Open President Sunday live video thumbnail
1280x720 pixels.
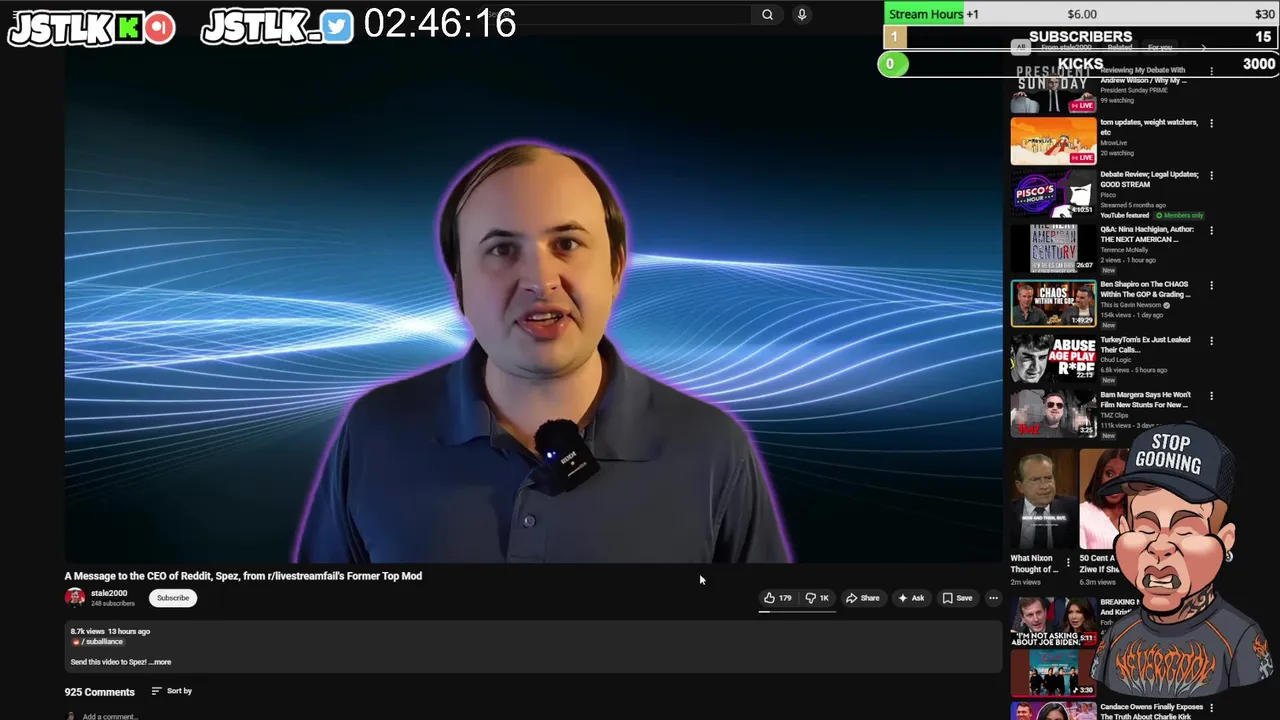point(1053,90)
